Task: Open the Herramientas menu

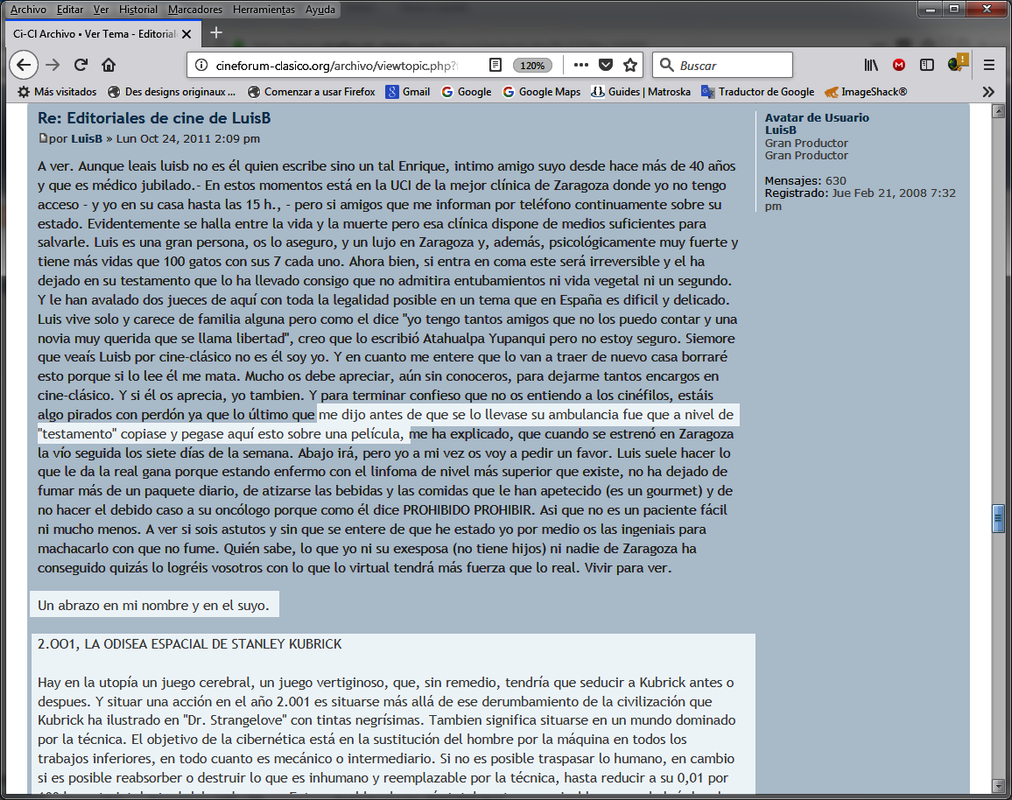Action: (x=263, y=10)
